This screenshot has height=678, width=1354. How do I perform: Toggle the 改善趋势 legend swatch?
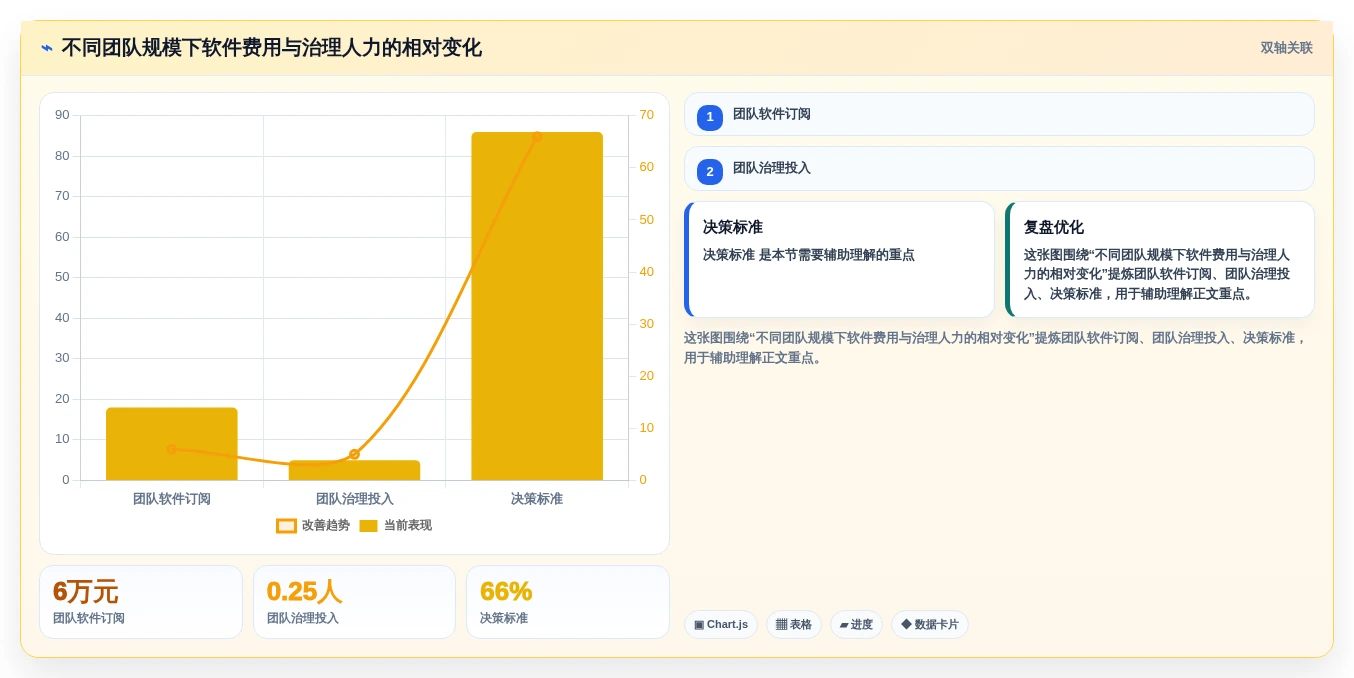pos(287,526)
